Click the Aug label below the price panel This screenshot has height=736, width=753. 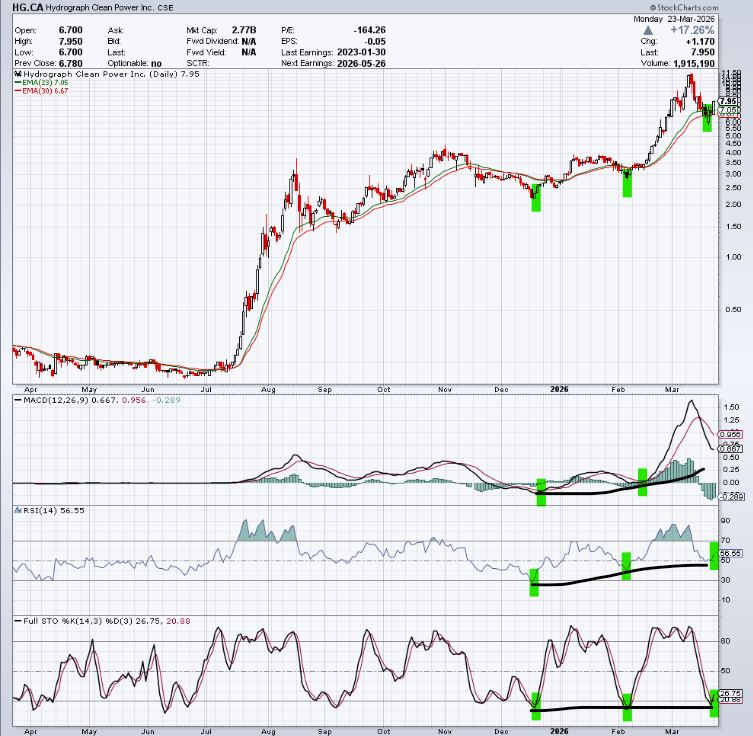[268, 389]
